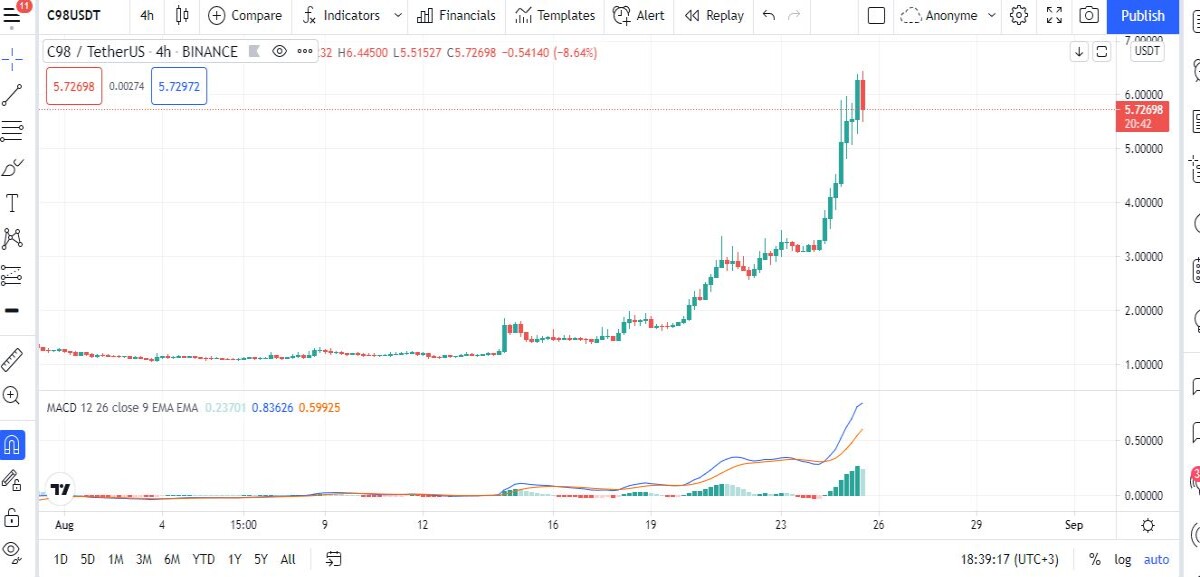Toggle log scale on price axis
The image size is (1200, 577).
(x=1123, y=559)
